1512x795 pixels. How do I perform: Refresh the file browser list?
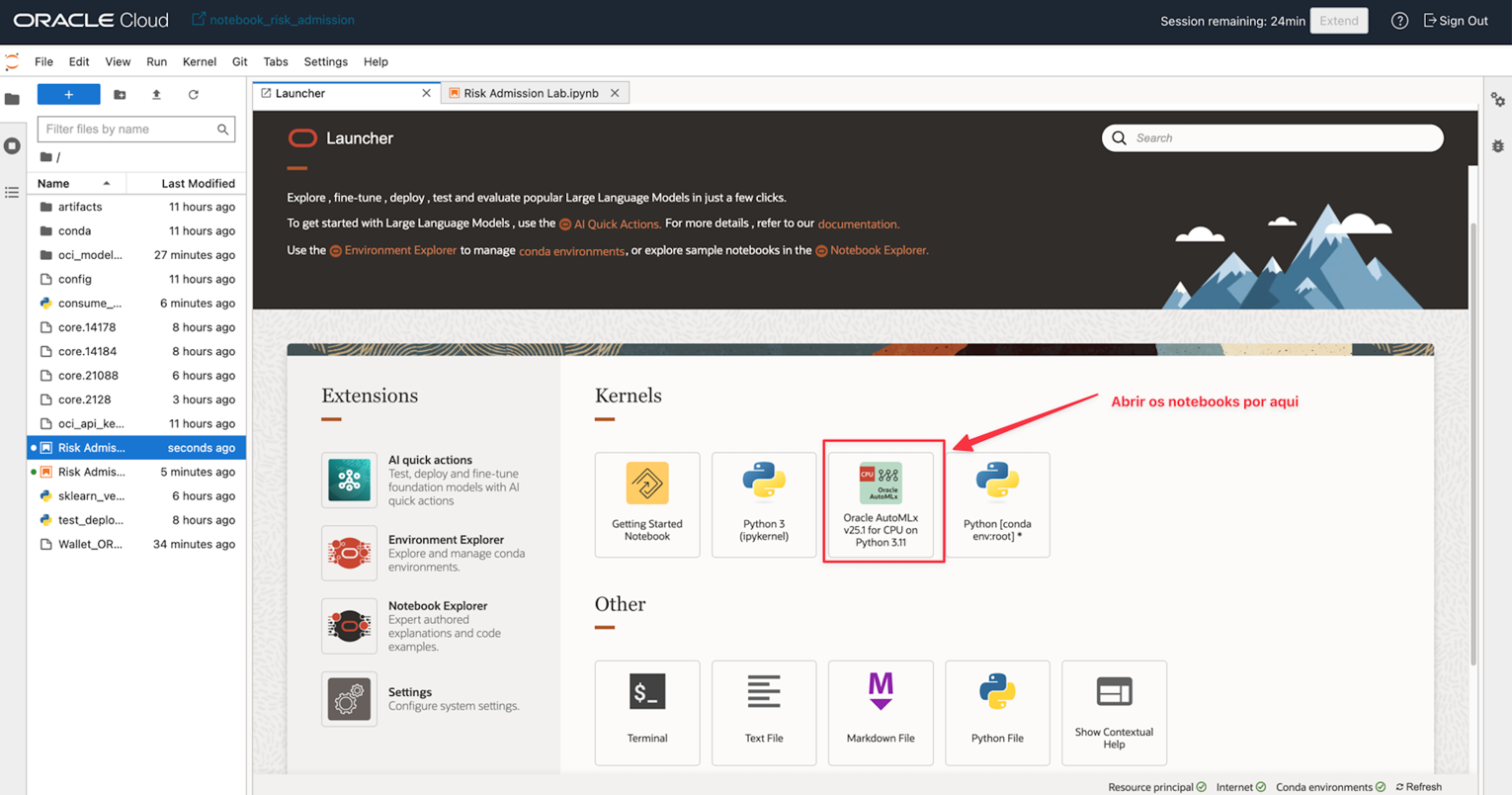click(194, 95)
